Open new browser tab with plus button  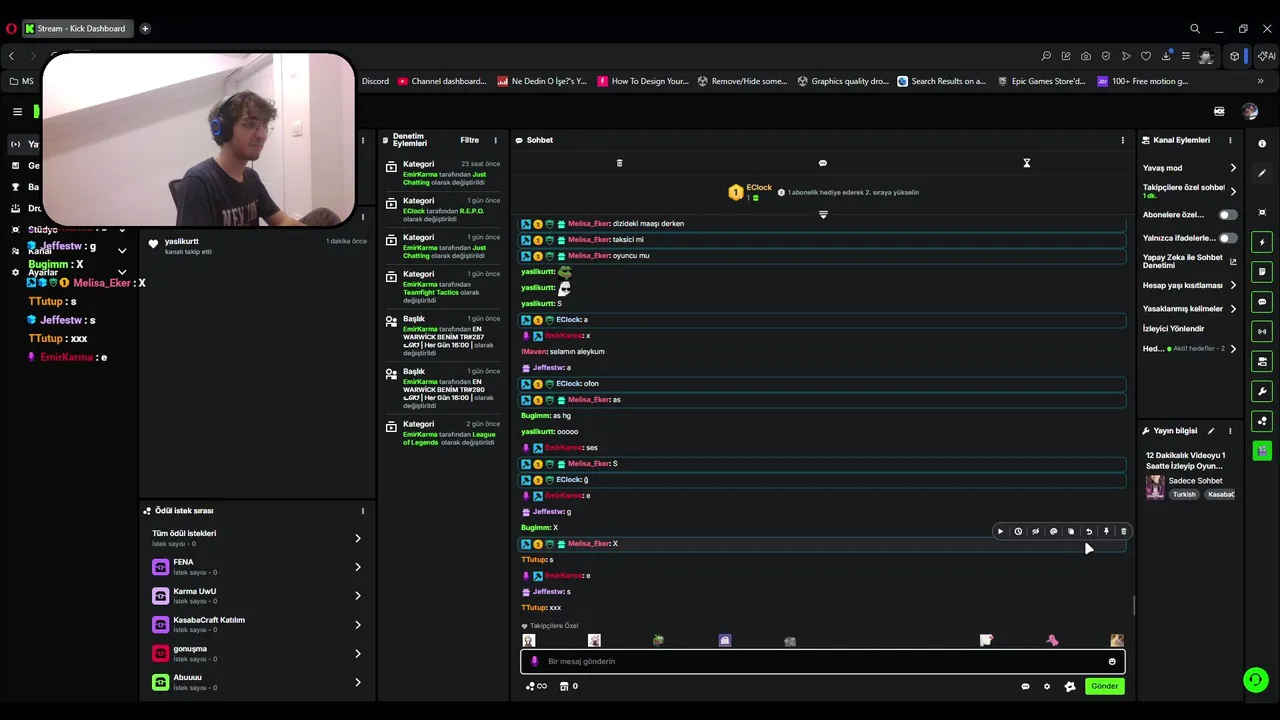click(x=145, y=29)
